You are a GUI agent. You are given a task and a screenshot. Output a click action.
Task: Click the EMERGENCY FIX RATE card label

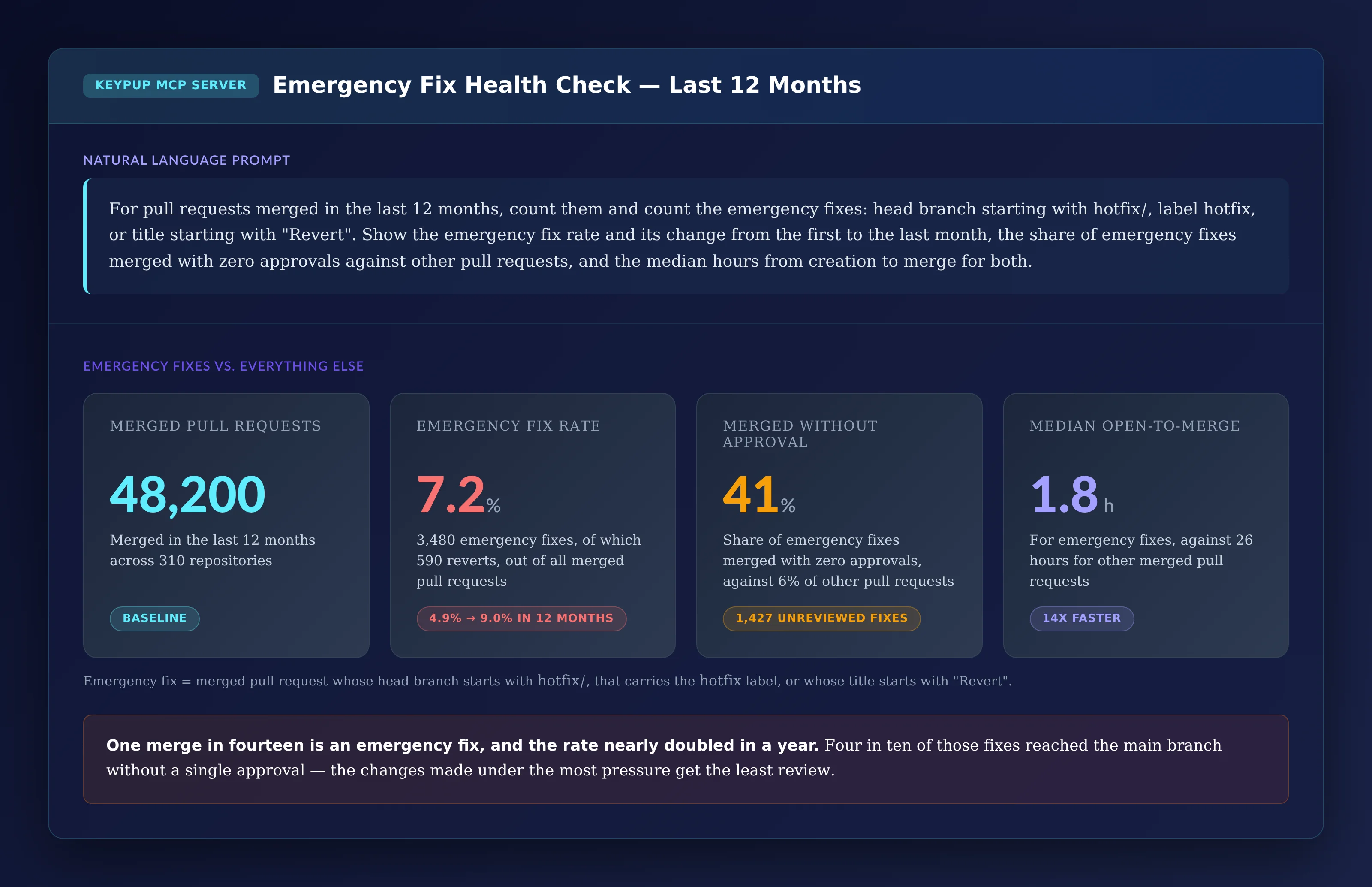tap(508, 425)
